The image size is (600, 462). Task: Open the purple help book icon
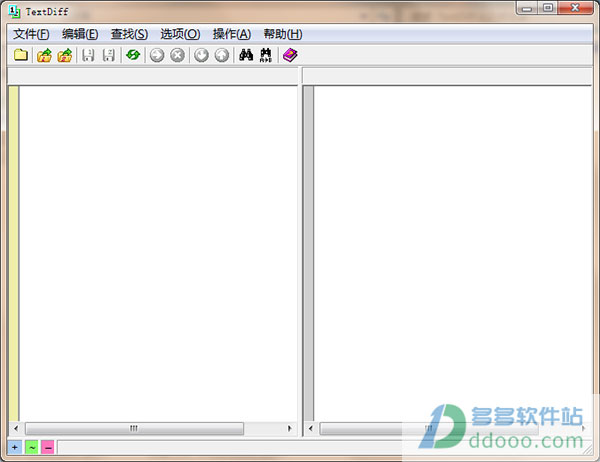(x=290, y=55)
